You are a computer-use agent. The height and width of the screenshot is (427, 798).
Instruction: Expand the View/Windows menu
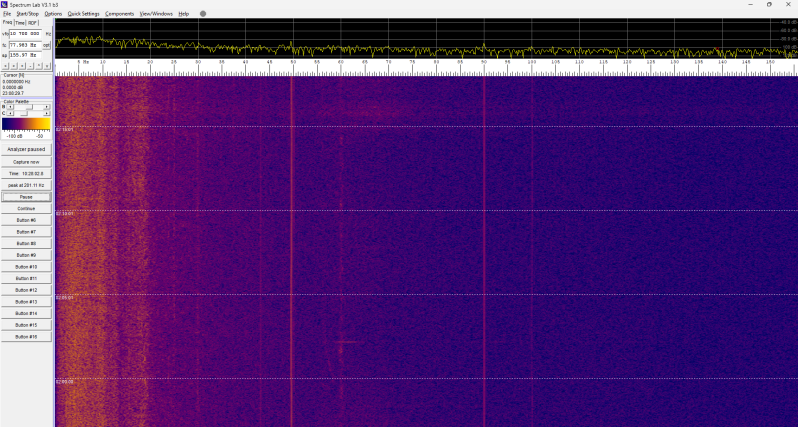coord(156,14)
